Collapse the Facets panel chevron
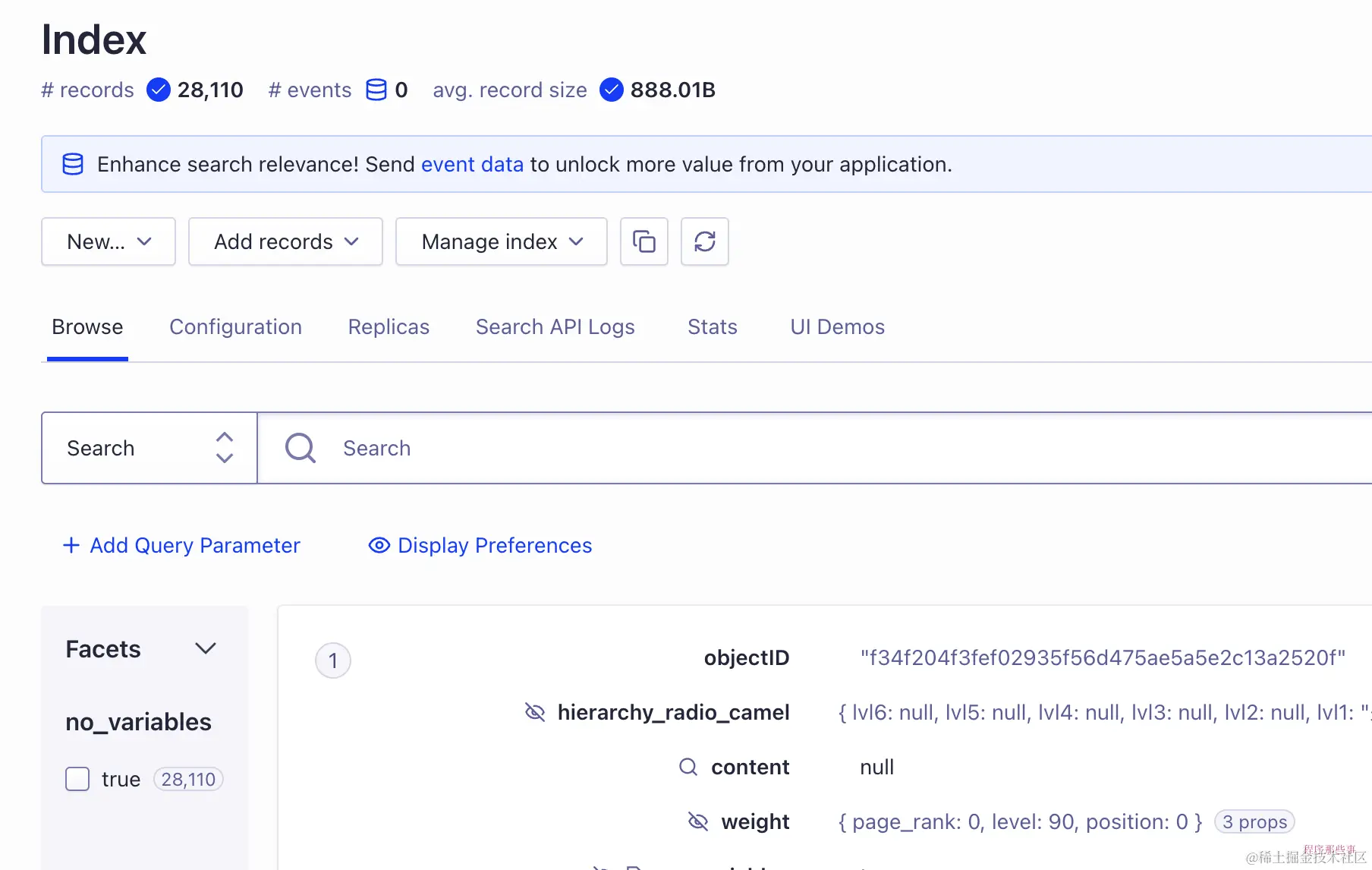Screen dimensions: 1372x870 [206, 648]
